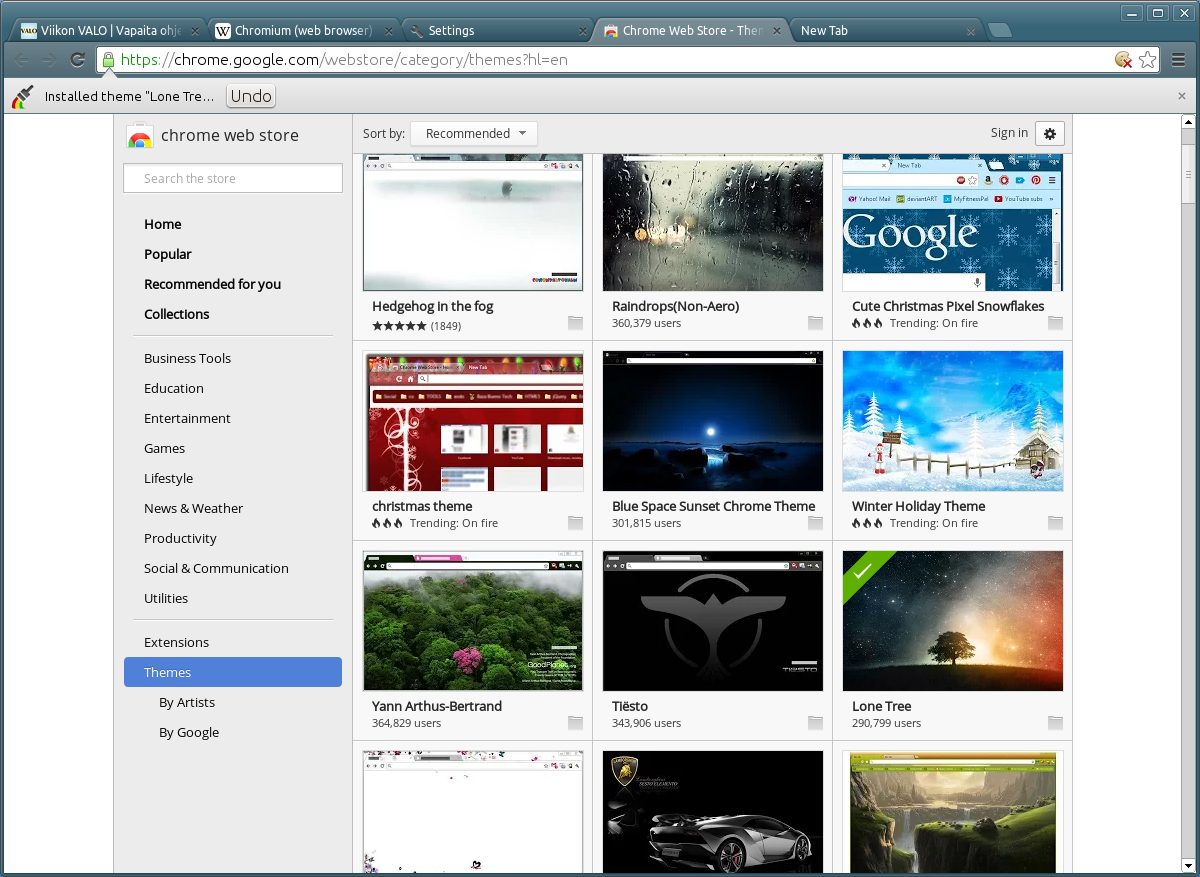This screenshot has height=877, width=1200.
Task: Open the Tiësto theme thumbnail
Action: tap(713, 621)
